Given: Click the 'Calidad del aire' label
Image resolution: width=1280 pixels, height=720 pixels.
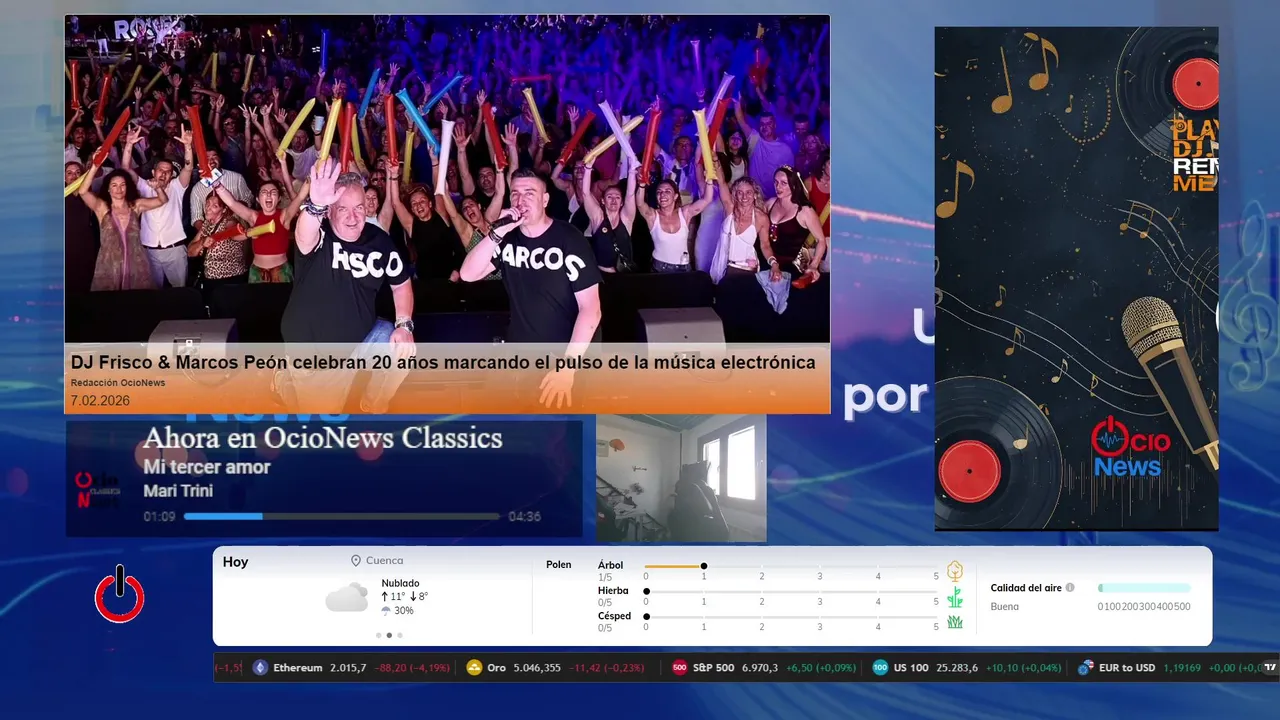Looking at the screenshot, I should (1026, 588).
